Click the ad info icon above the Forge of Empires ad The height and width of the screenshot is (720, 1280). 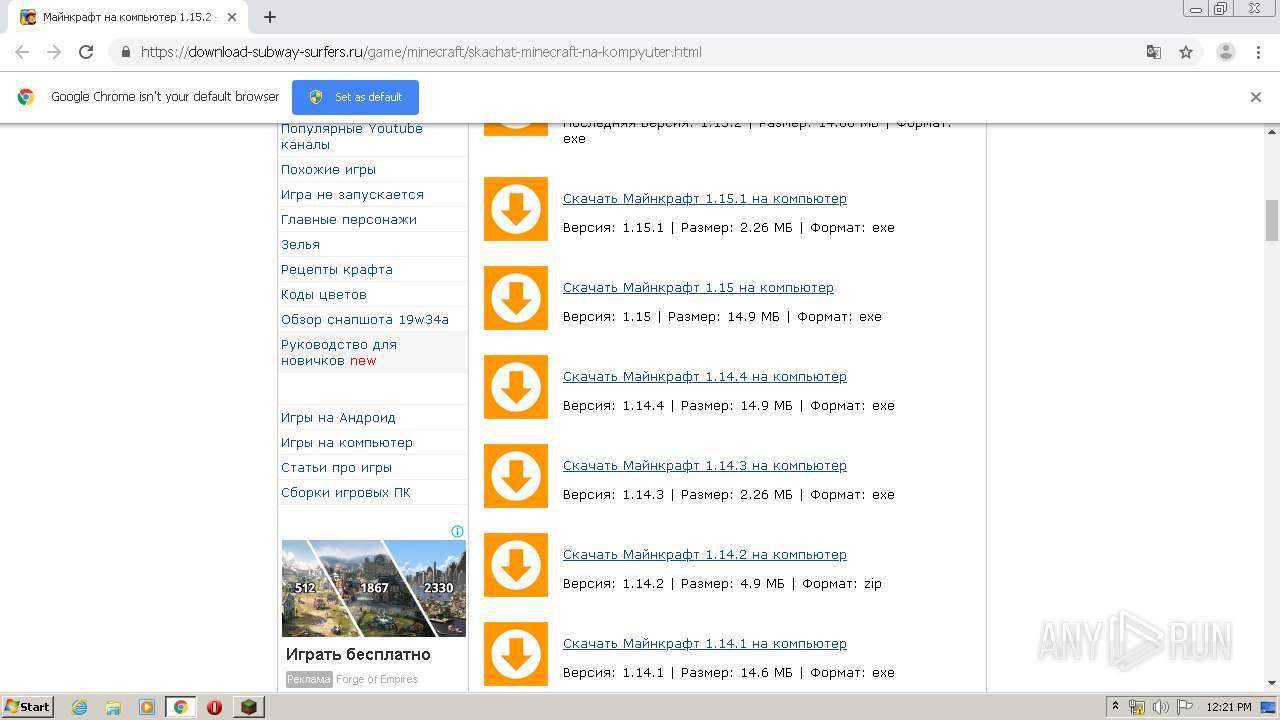[458, 531]
